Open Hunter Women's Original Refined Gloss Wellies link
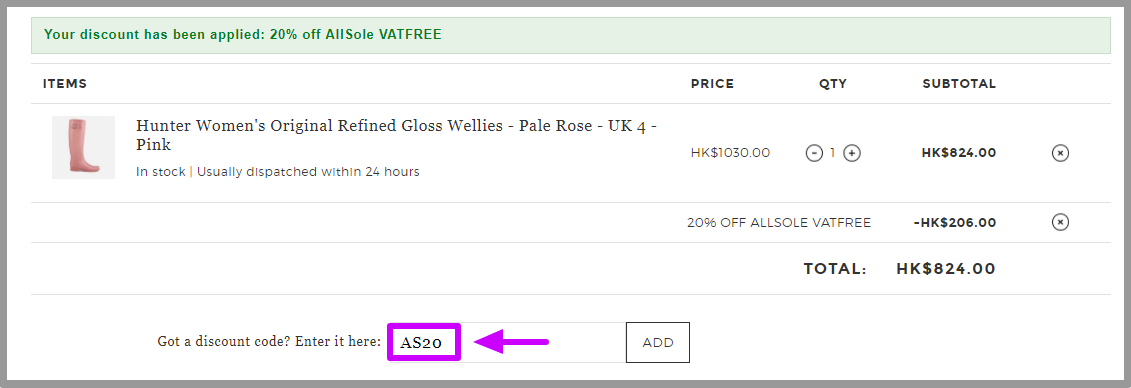The image size is (1131, 388). (396, 135)
